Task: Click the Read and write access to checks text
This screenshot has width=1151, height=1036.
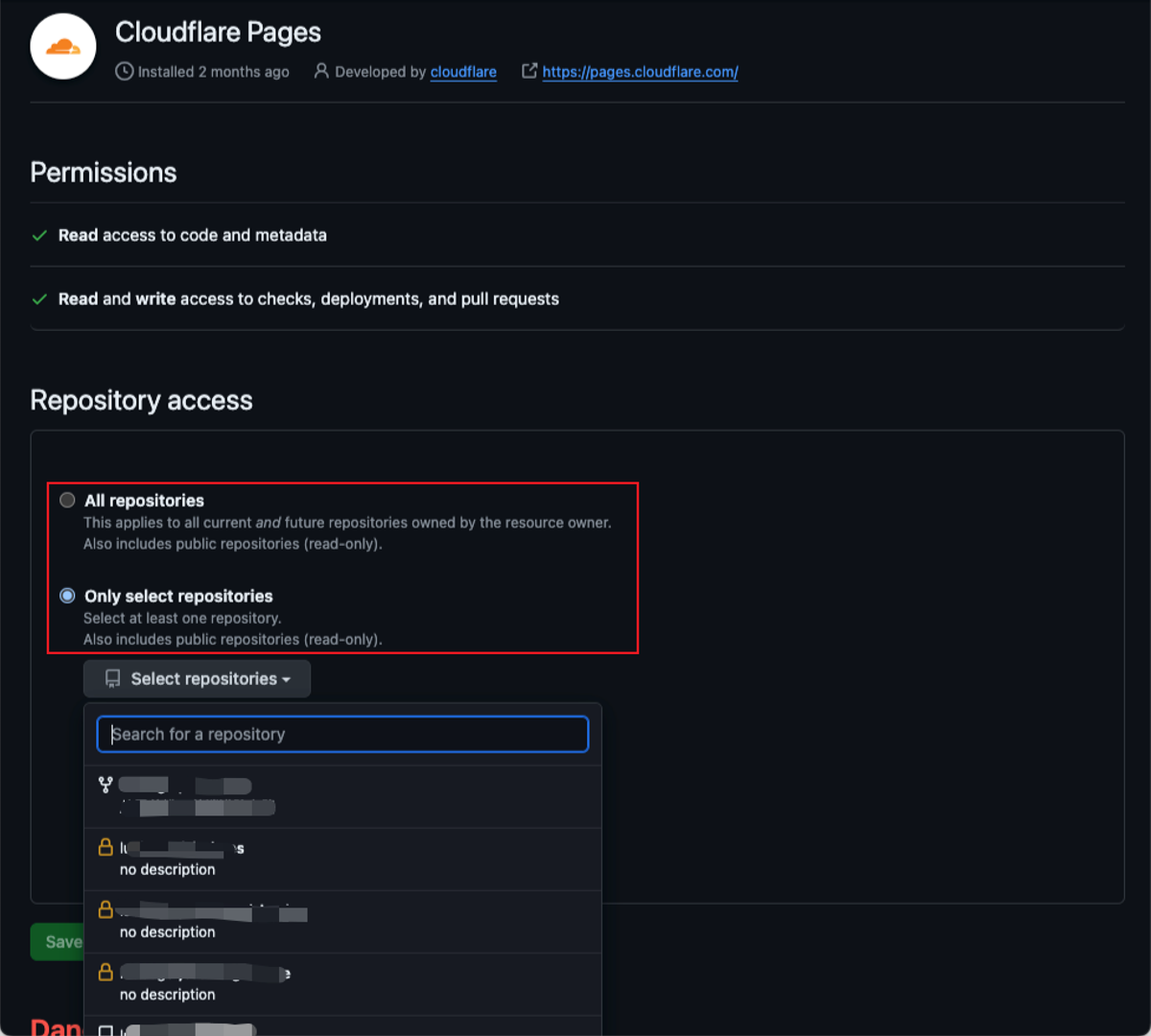Action: 309,299
